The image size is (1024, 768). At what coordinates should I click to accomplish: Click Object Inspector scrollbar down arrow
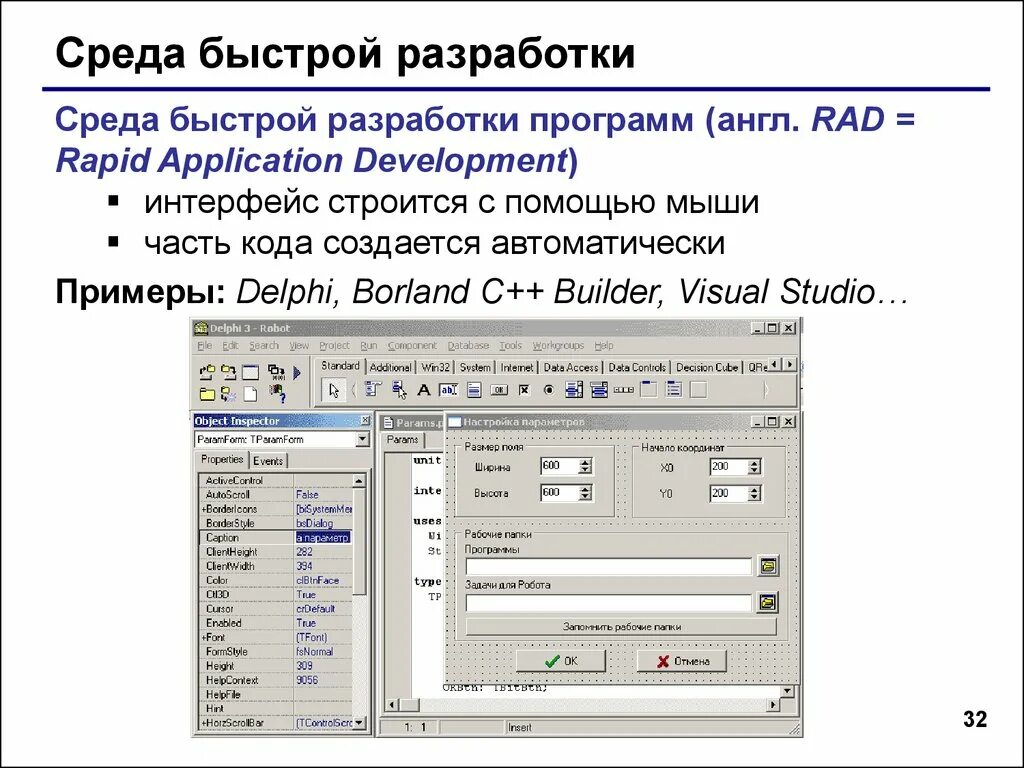[360, 723]
